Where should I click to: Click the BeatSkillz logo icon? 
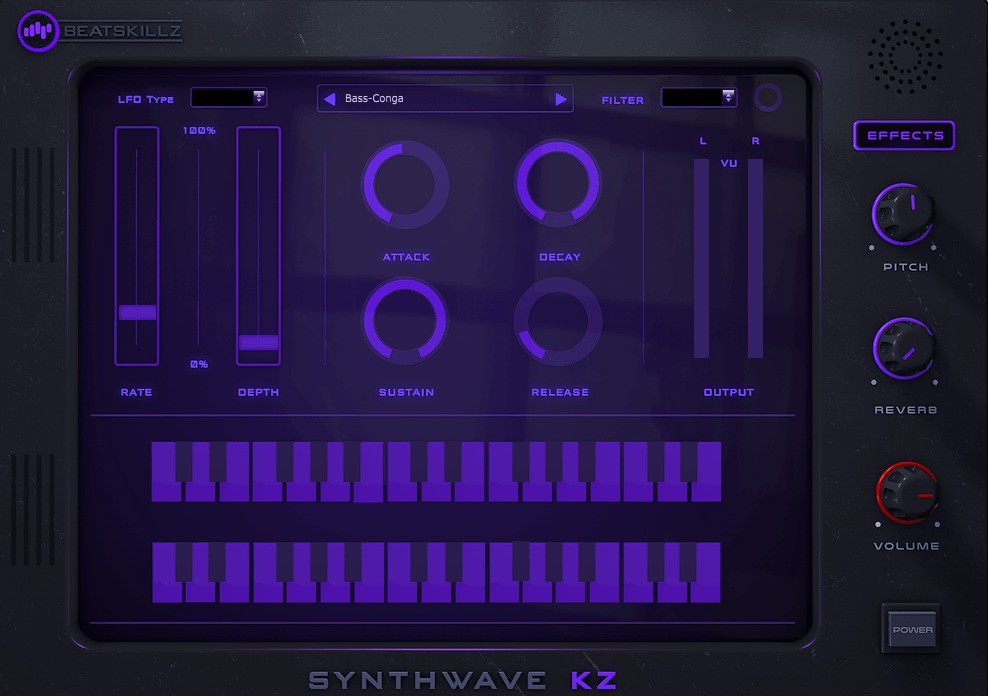(38, 30)
